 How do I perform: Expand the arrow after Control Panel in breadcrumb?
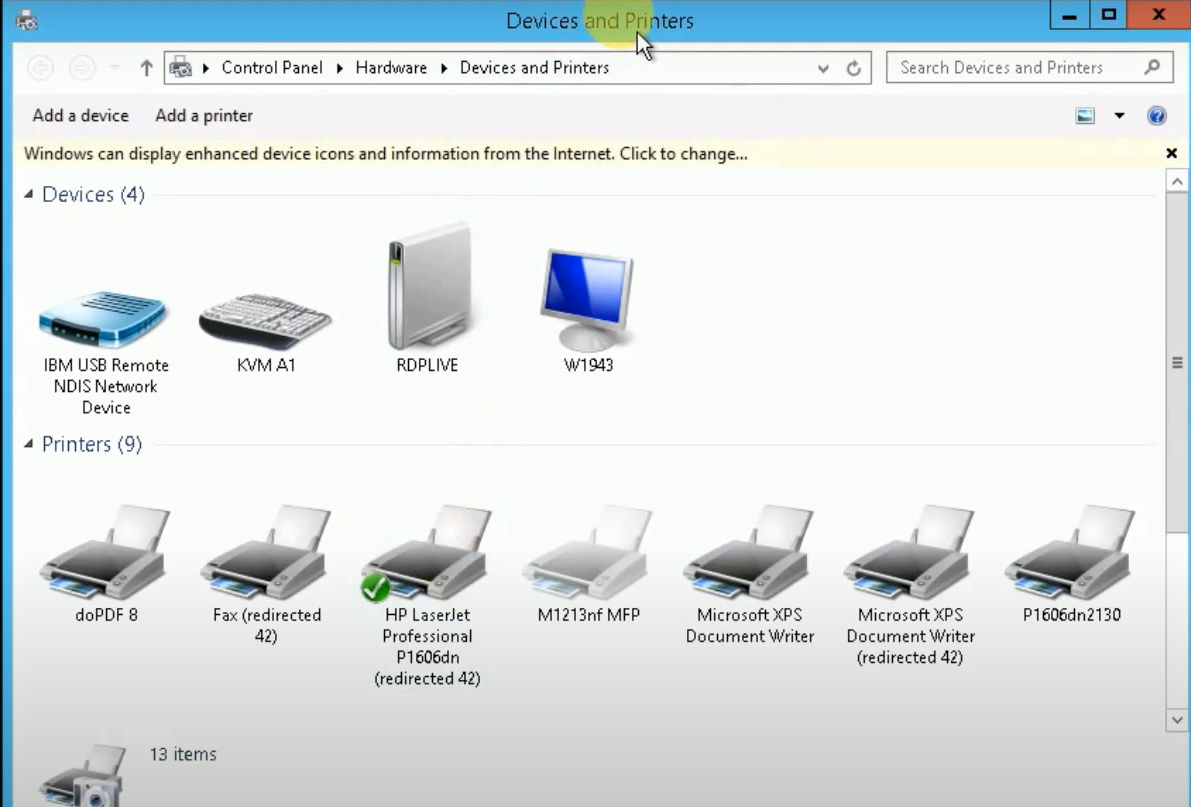pos(339,68)
